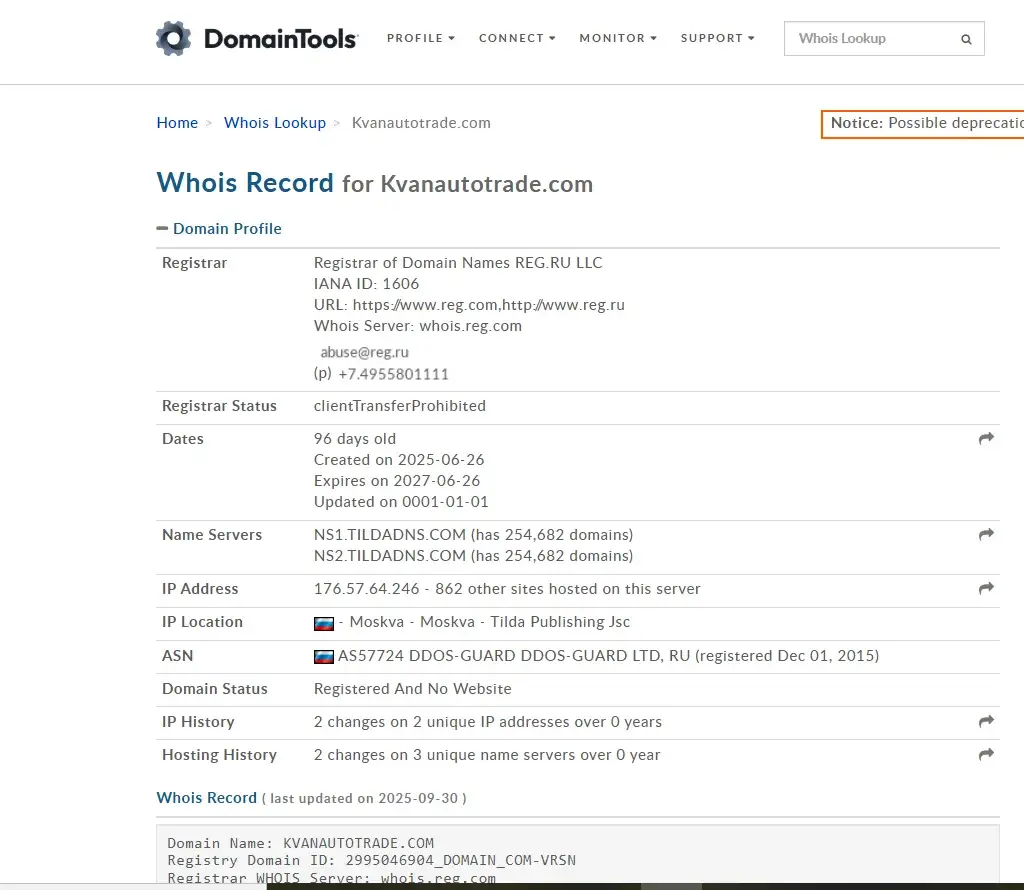
Task: Click the IP address 176.57.64.246 text
Action: click(x=366, y=589)
